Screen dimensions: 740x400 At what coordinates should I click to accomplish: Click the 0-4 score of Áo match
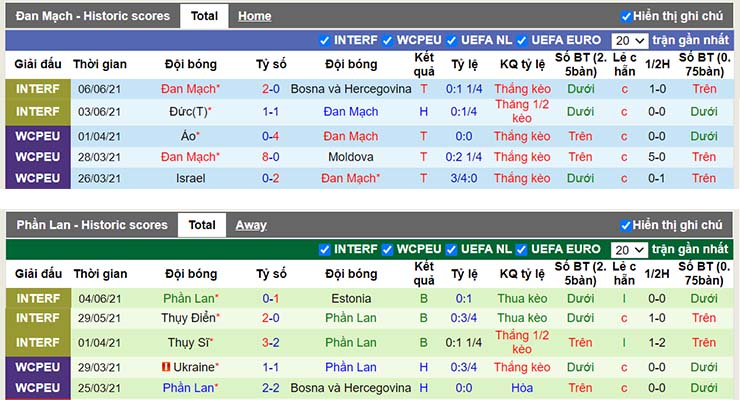pyautogui.click(x=270, y=136)
